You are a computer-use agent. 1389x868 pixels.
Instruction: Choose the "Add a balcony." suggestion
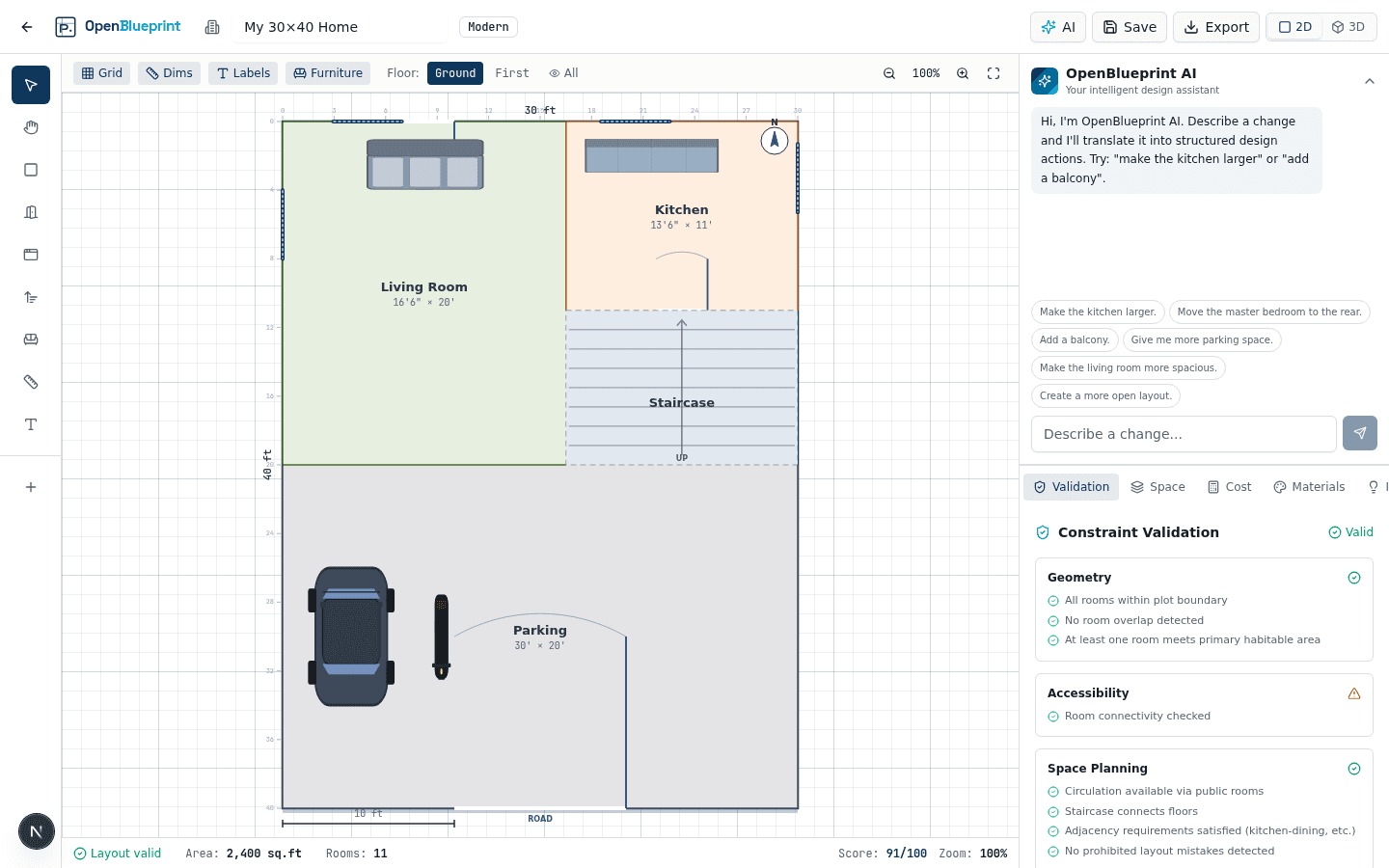point(1075,339)
